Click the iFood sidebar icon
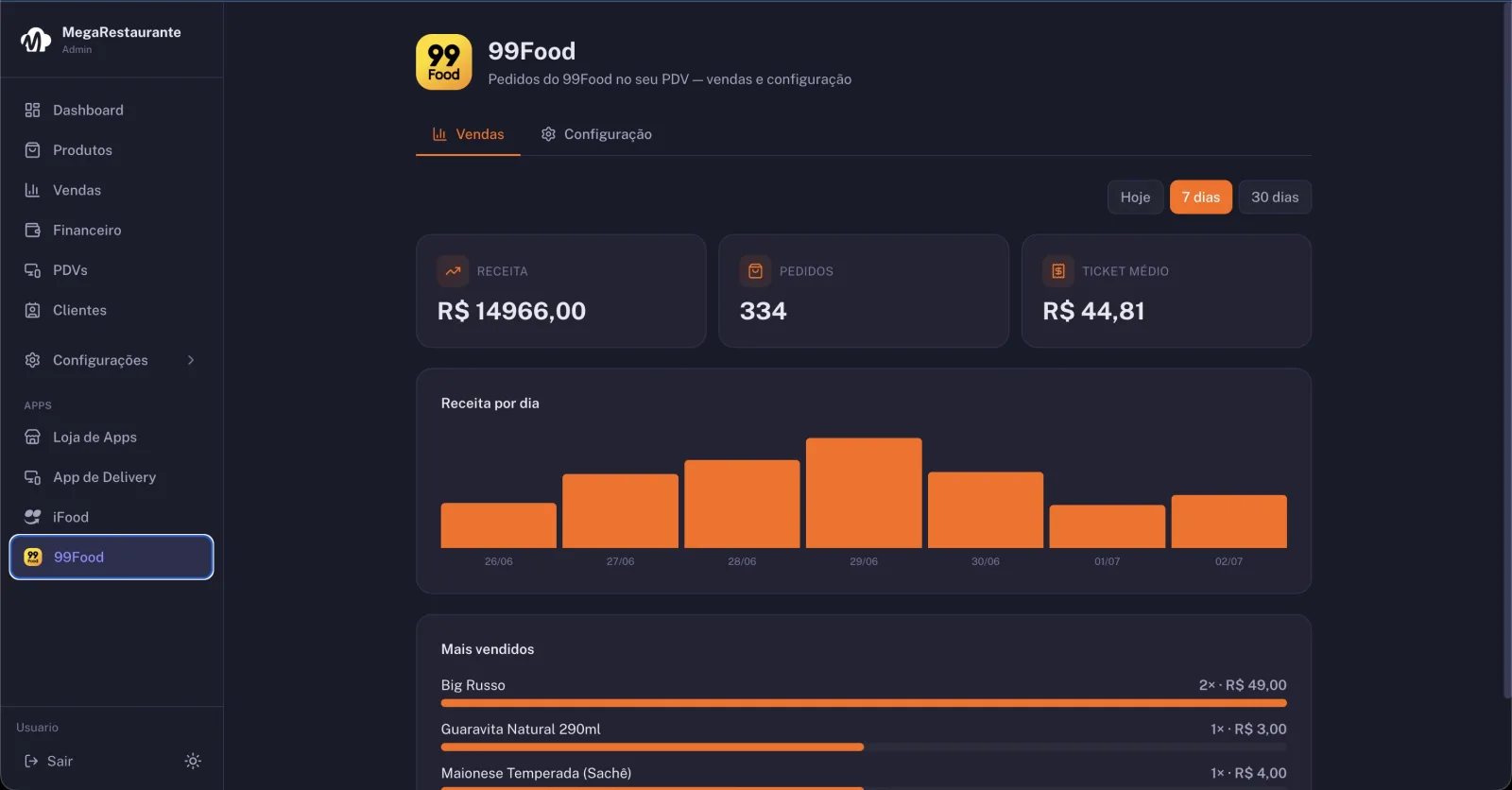1512x790 pixels. point(32,517)
